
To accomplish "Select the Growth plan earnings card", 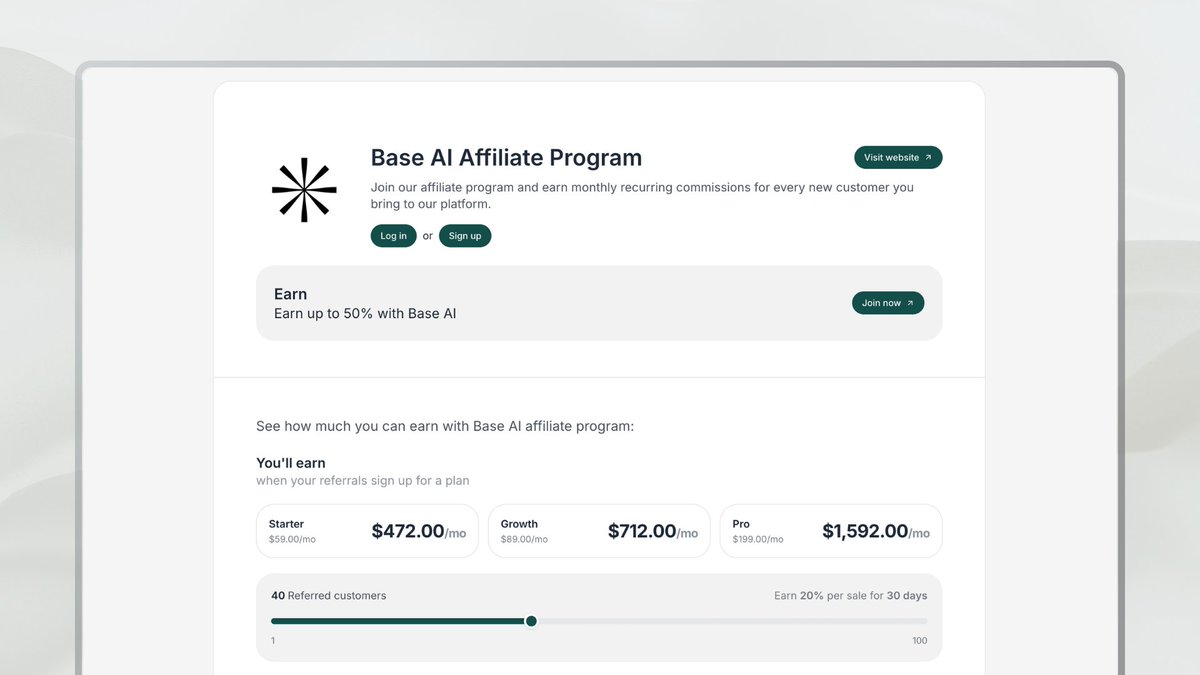I will coord(599,531).
